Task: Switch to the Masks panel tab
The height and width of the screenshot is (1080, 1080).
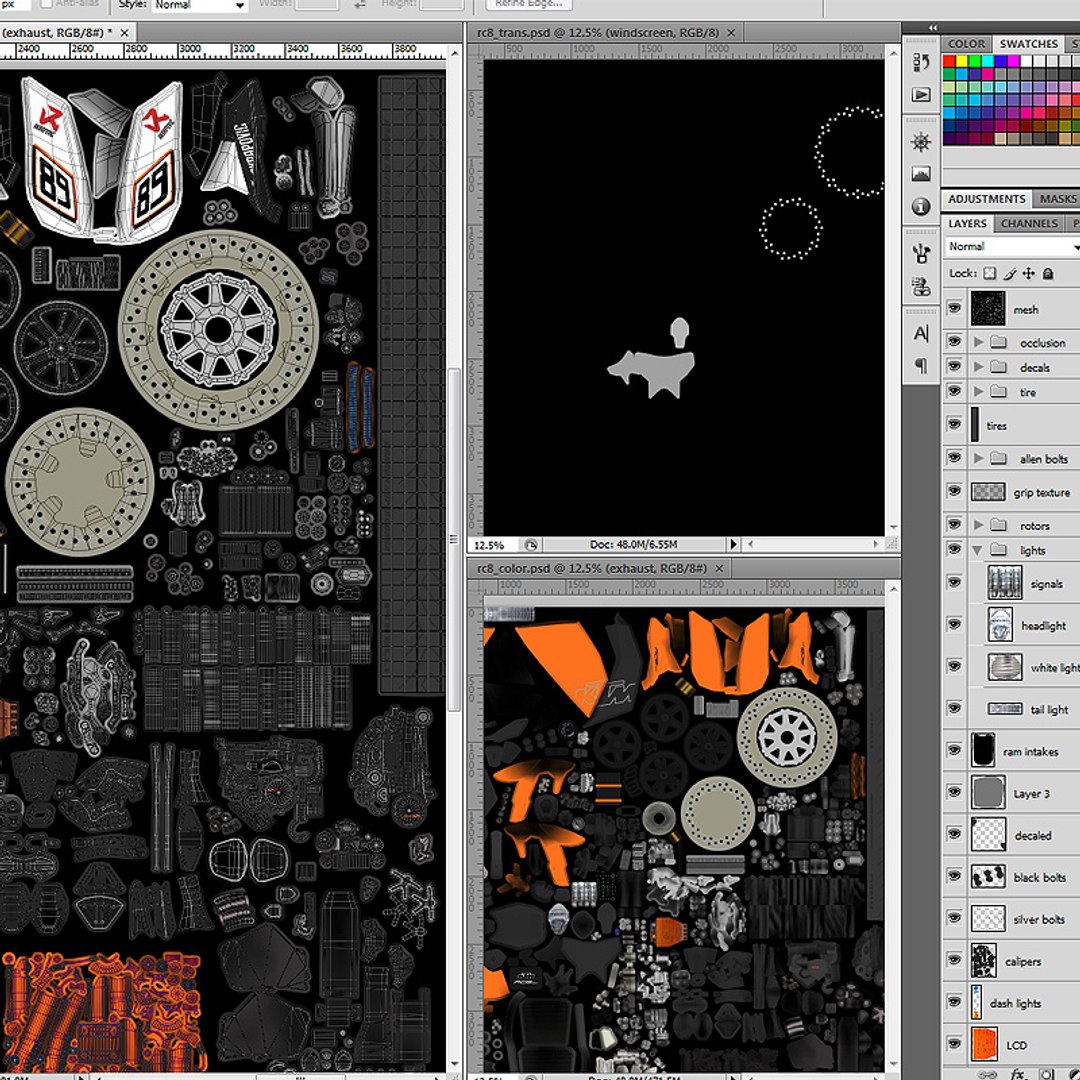Action: (1057, 199)
